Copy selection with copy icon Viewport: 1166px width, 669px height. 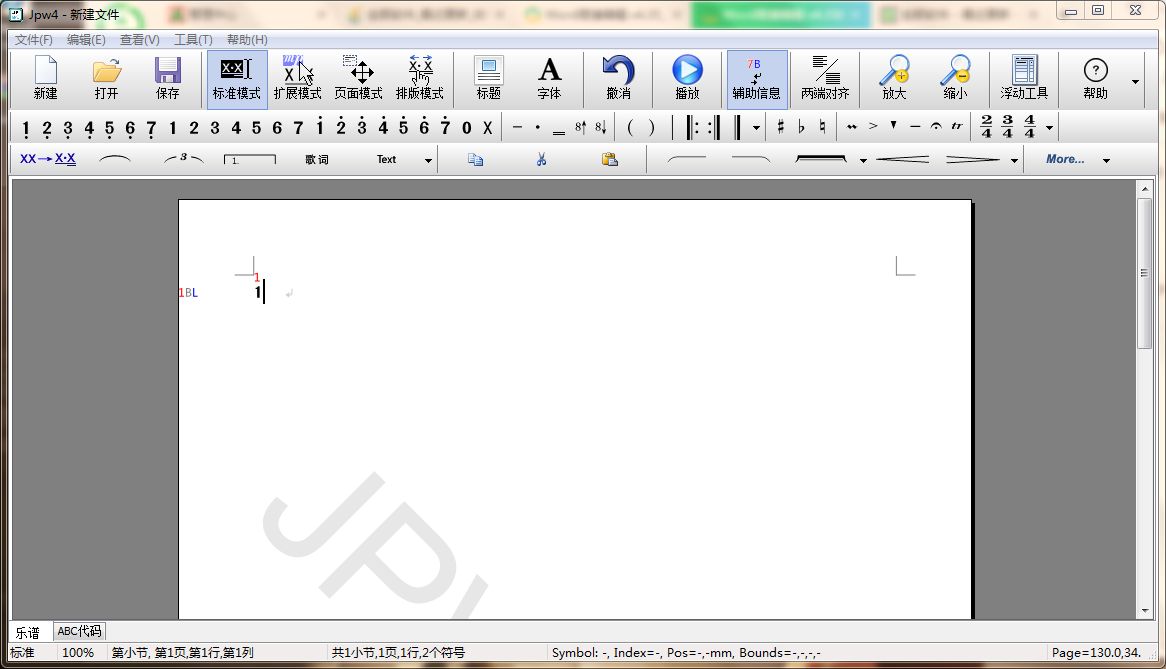(x=476, y=159)
